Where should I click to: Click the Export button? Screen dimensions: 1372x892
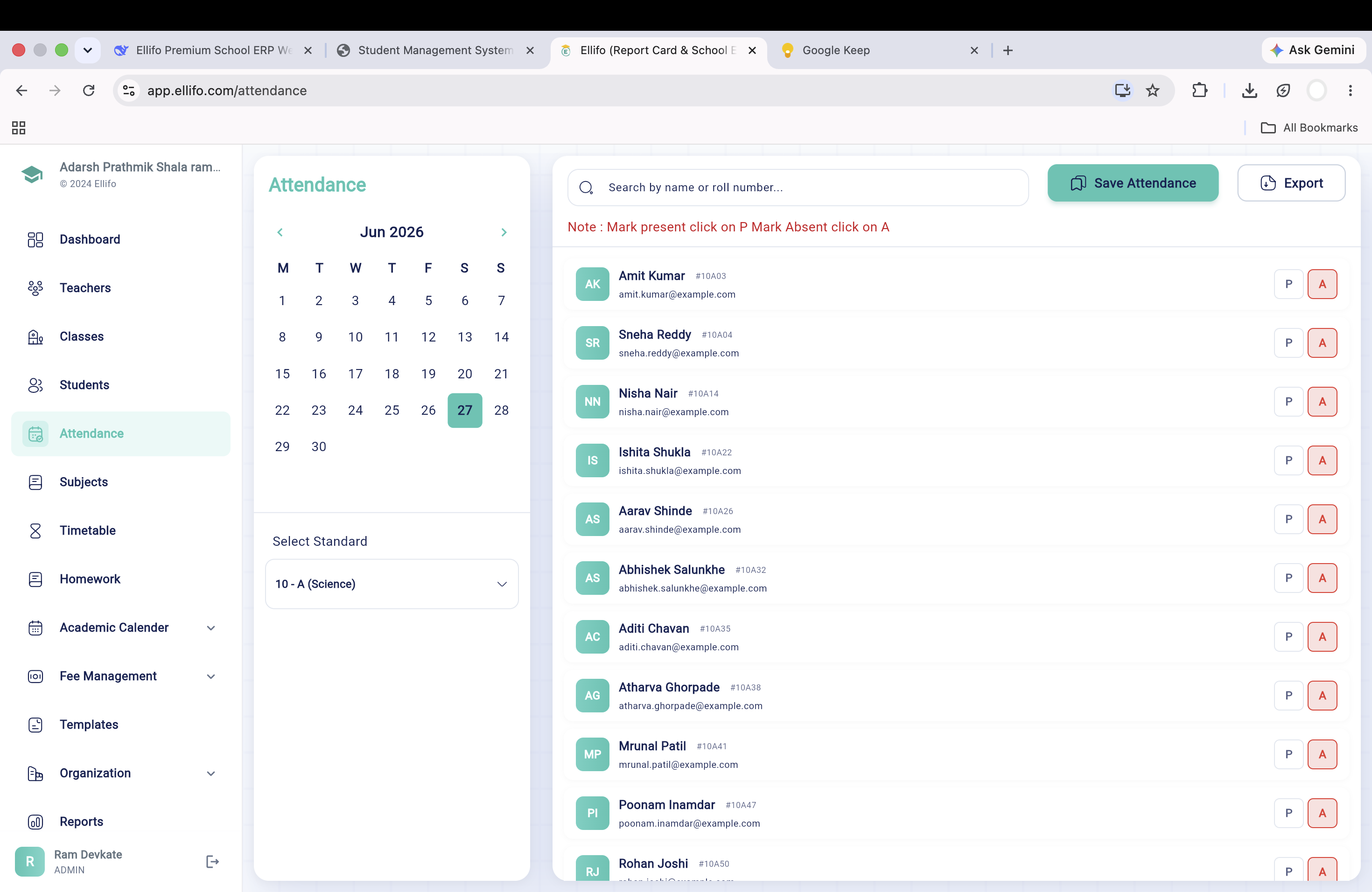coord(1291,183)
